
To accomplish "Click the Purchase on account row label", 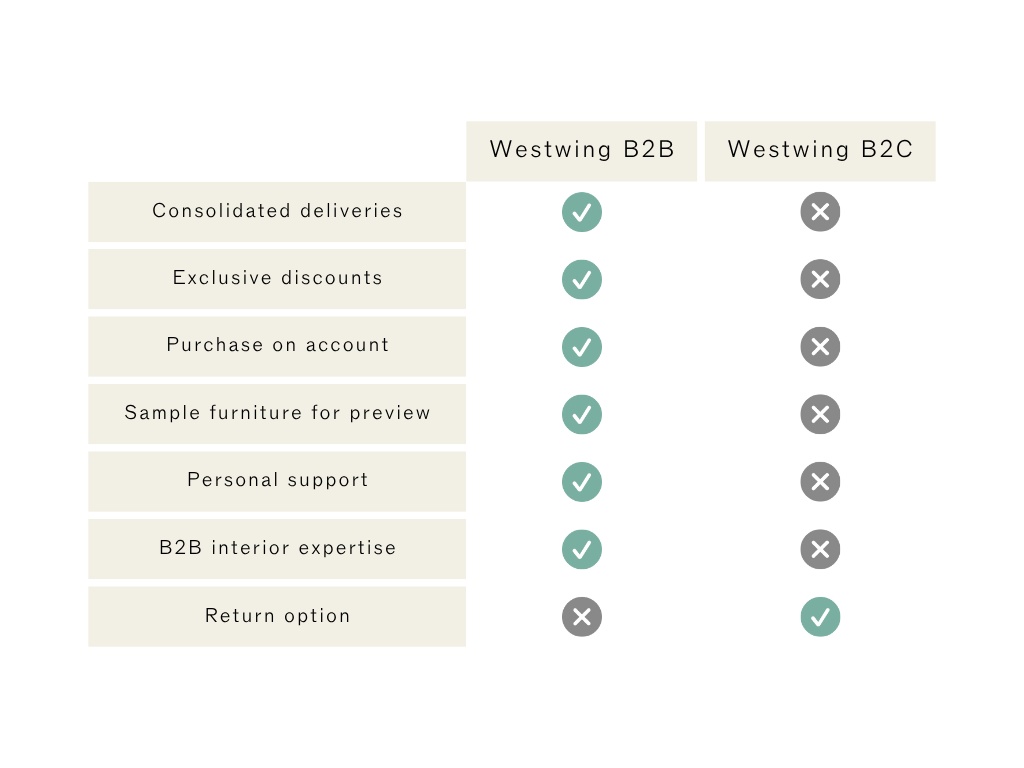I will pyautogui.click(x=277, y=346).
